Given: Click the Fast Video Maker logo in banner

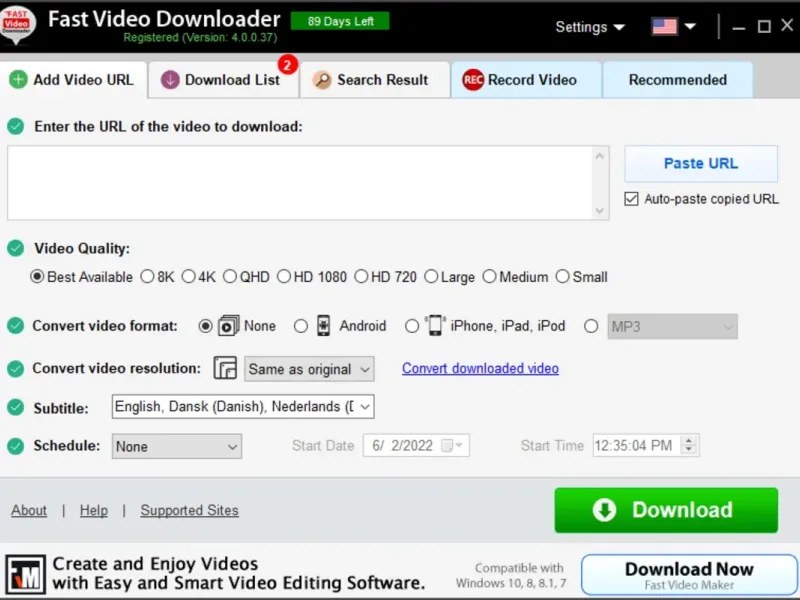Looking at the screenshot, I should (x=26, y=574).
